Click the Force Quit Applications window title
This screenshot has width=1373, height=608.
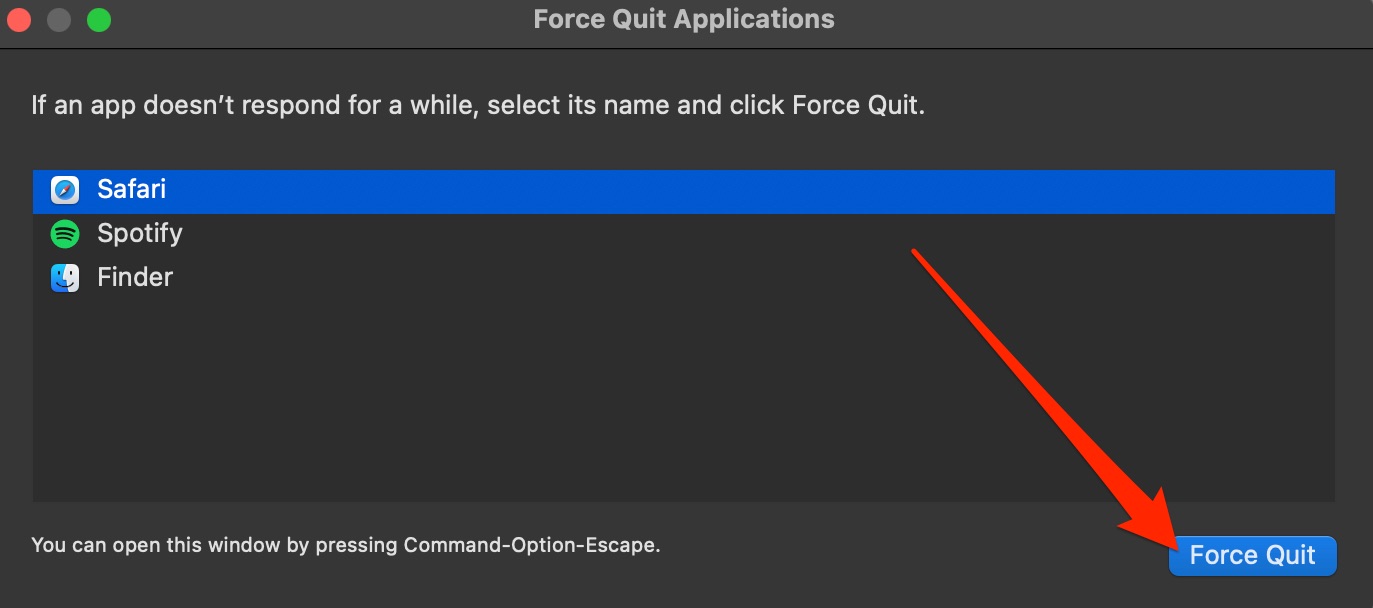pos(684,19)
